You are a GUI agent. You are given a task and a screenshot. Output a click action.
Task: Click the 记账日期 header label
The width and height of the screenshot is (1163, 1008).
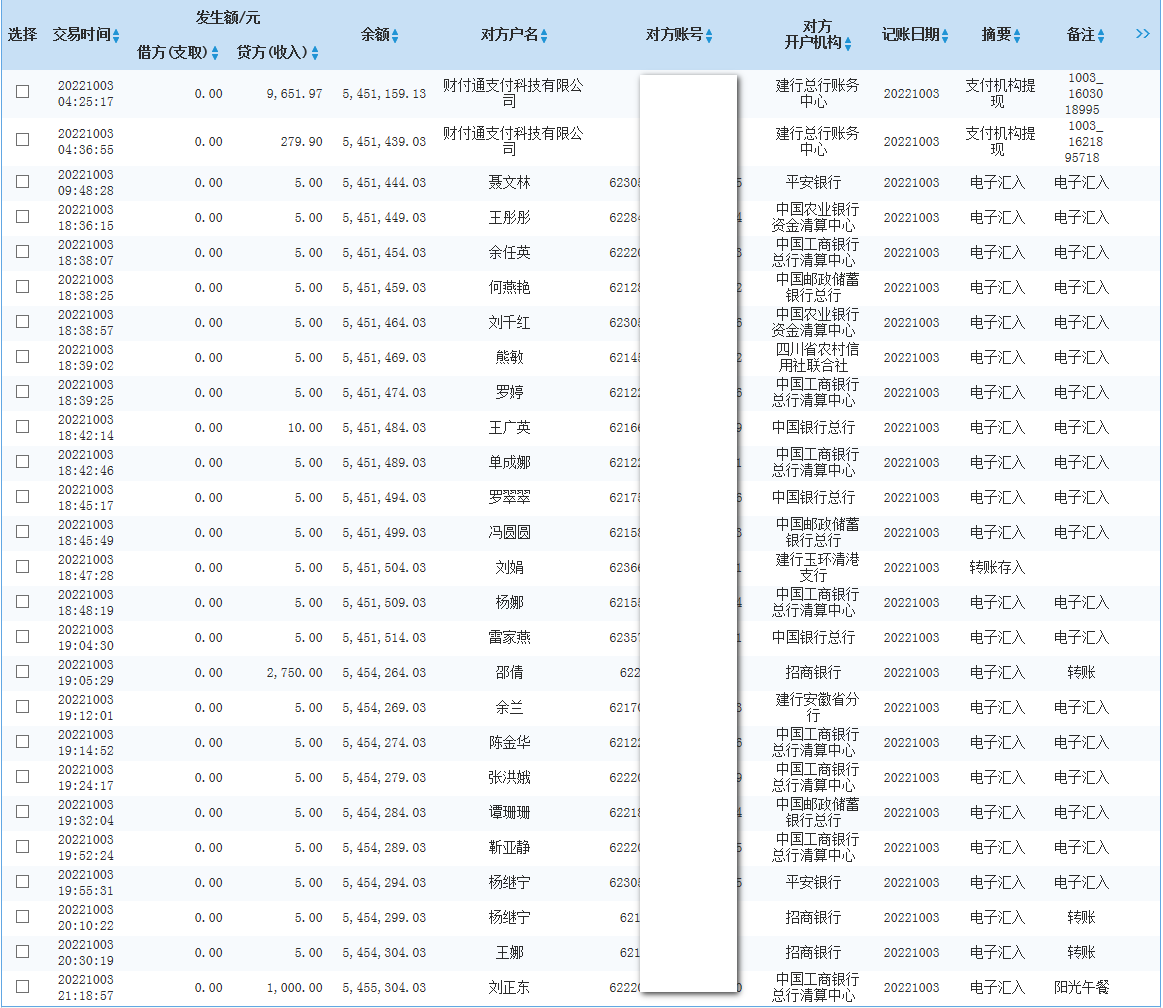coord(911,35)
